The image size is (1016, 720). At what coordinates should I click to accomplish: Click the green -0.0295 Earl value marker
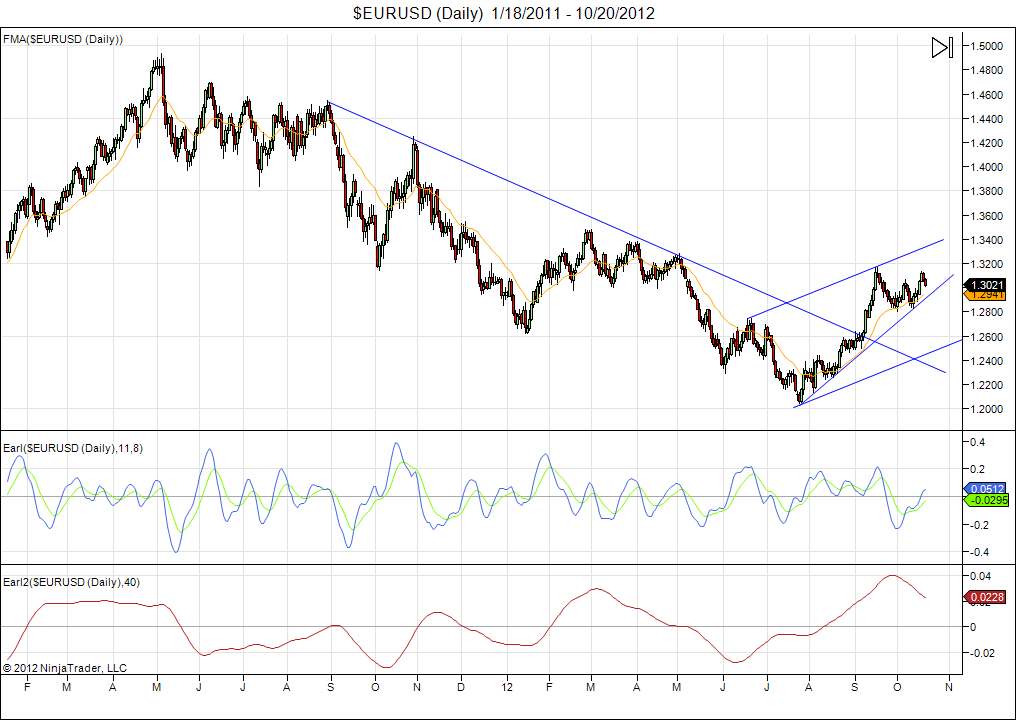pos(983,499)
